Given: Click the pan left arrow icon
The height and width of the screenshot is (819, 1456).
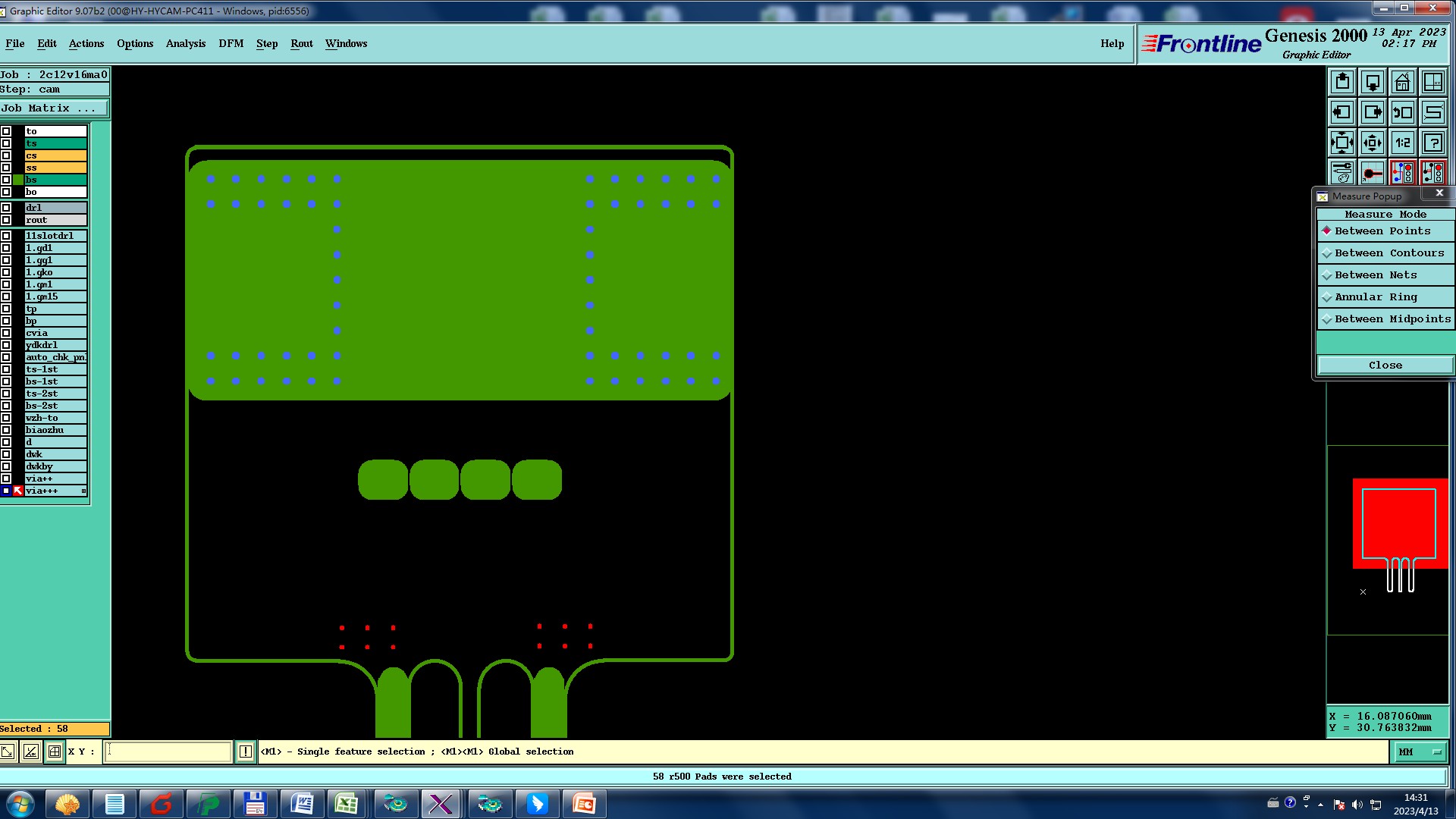Looking at the screenshot, I should tap(1341, 112).
